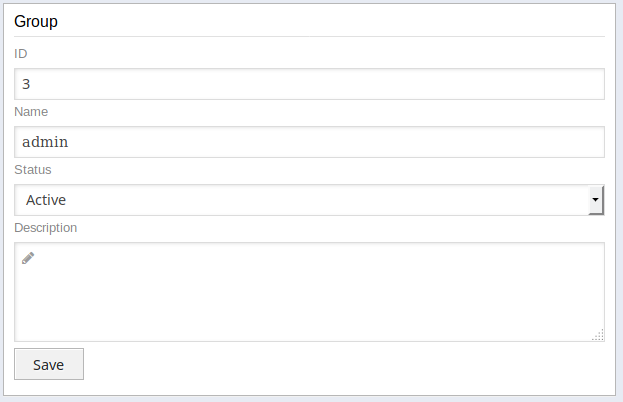The height and width of the screenshot is (402, 623).
Task: Click the pencil icon in Description box
Action: (28, 258)
